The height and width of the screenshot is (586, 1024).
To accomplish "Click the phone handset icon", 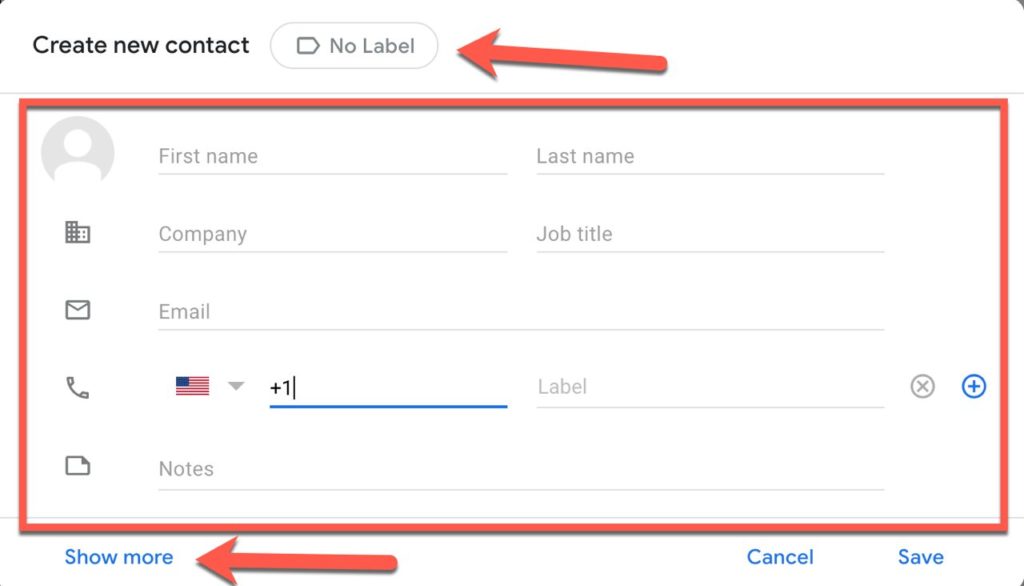I will (x=77, y=387).
